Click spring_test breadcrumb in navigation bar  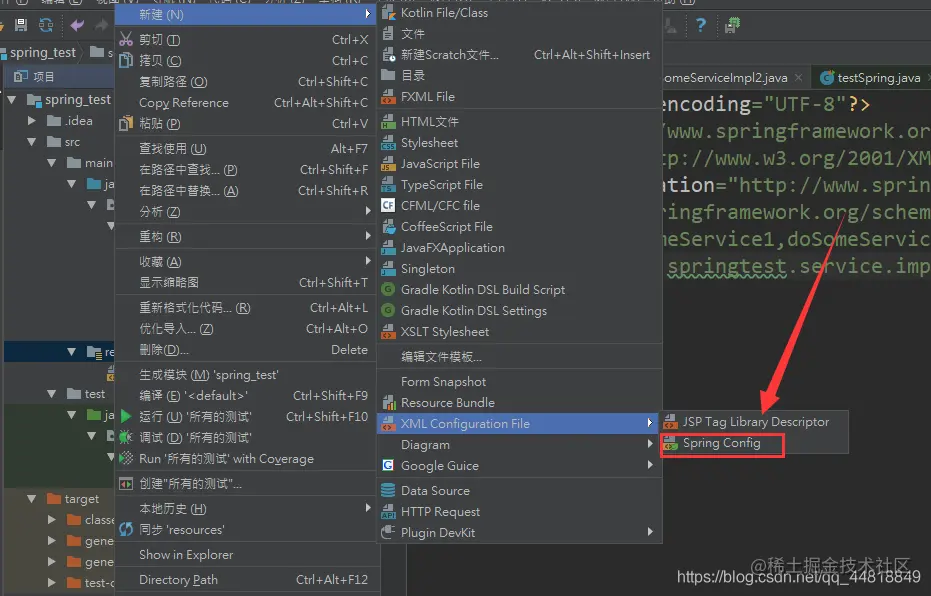point(43,52)
